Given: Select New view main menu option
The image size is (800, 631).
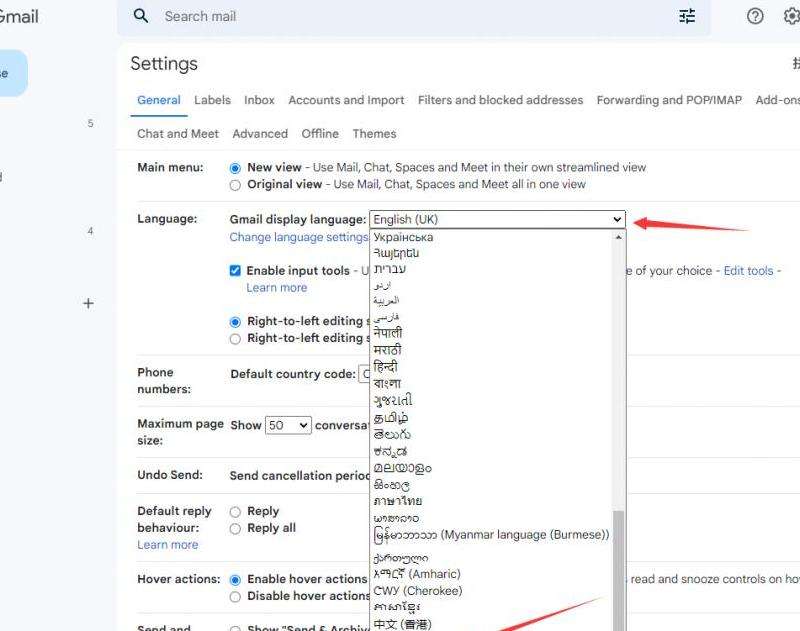Looking at the screenshot, I should coord(235,168).
